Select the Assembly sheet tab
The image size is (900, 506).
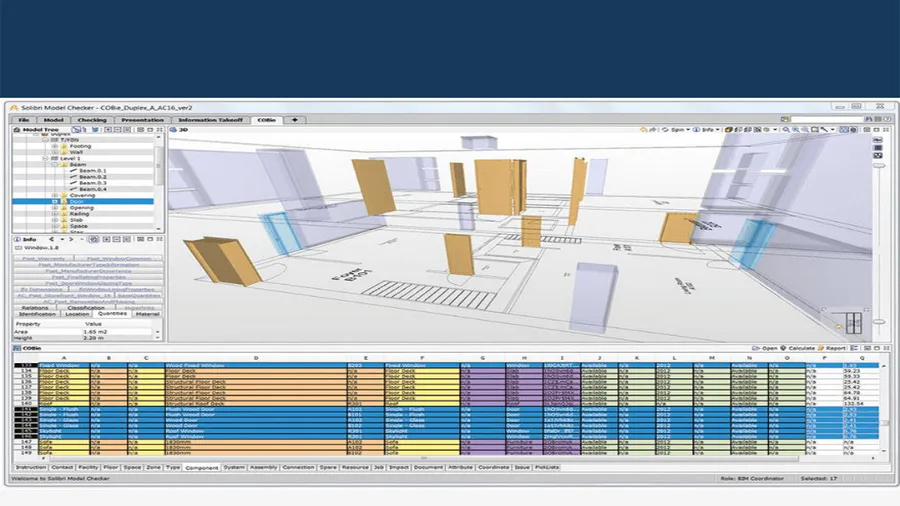pos(263,468)
